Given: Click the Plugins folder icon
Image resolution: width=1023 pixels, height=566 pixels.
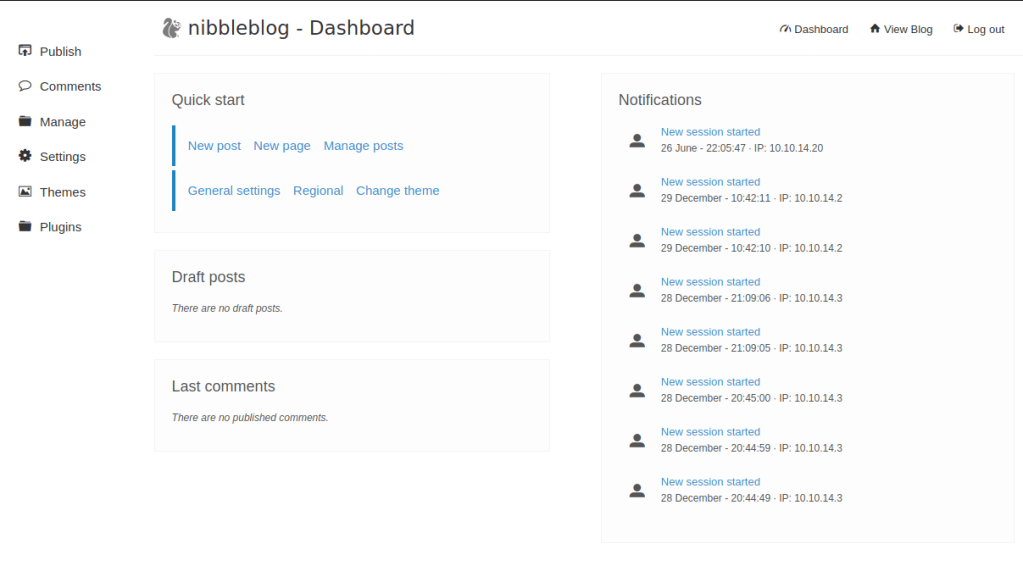Looking at the screenshot, I should click(x=25, y=227).
